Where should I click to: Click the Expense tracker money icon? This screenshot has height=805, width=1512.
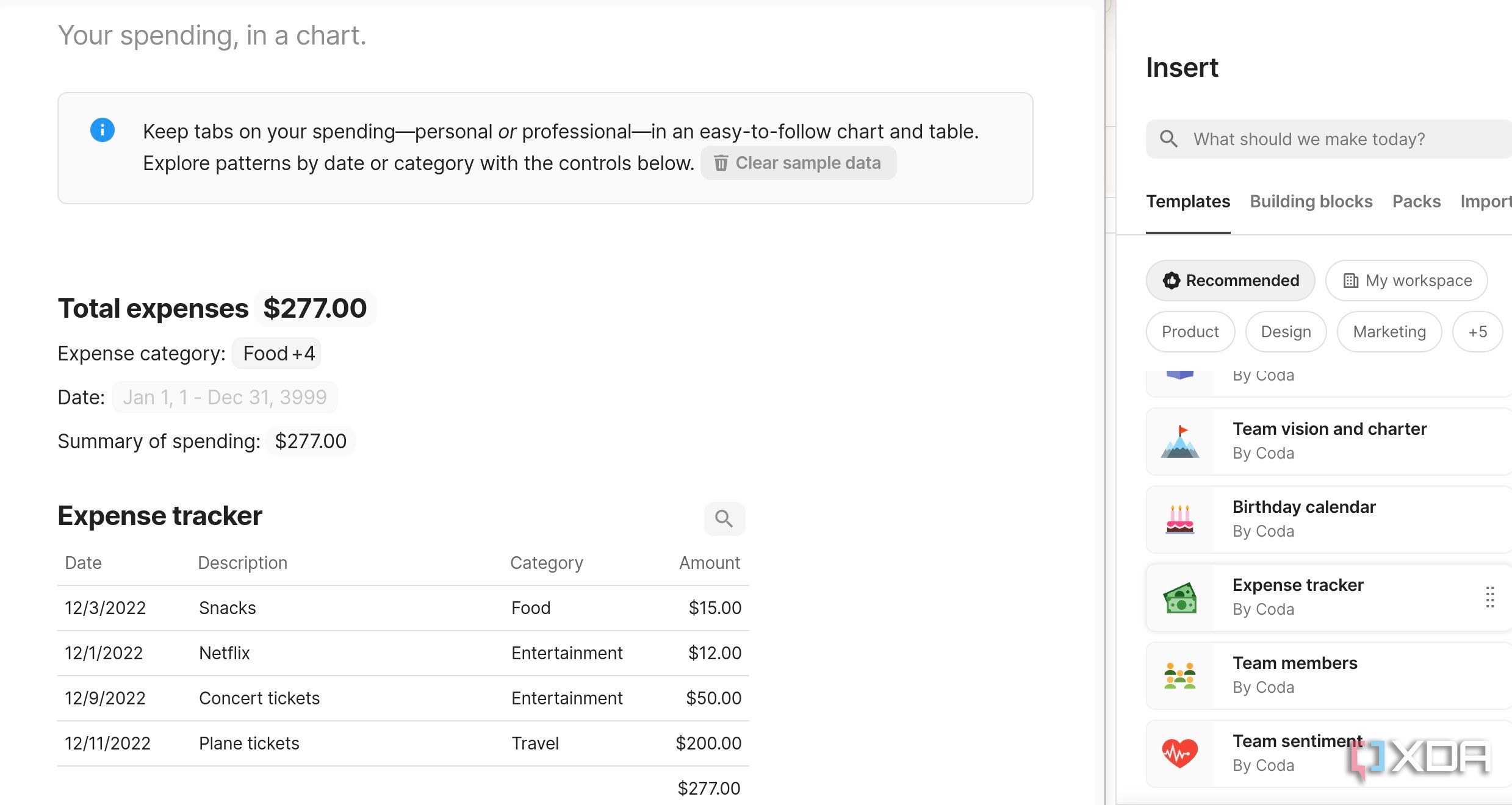coord(1179,598)
